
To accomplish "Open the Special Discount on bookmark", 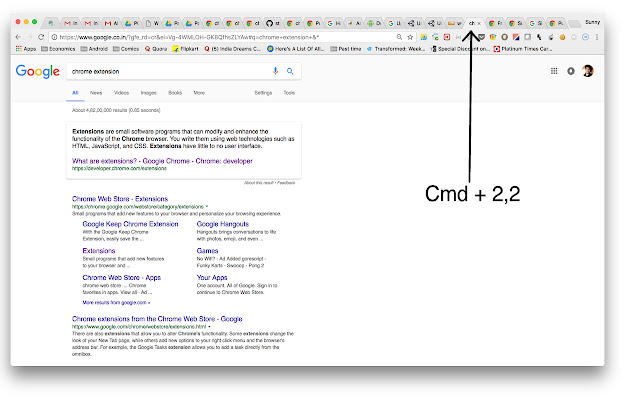I will 460,49.
